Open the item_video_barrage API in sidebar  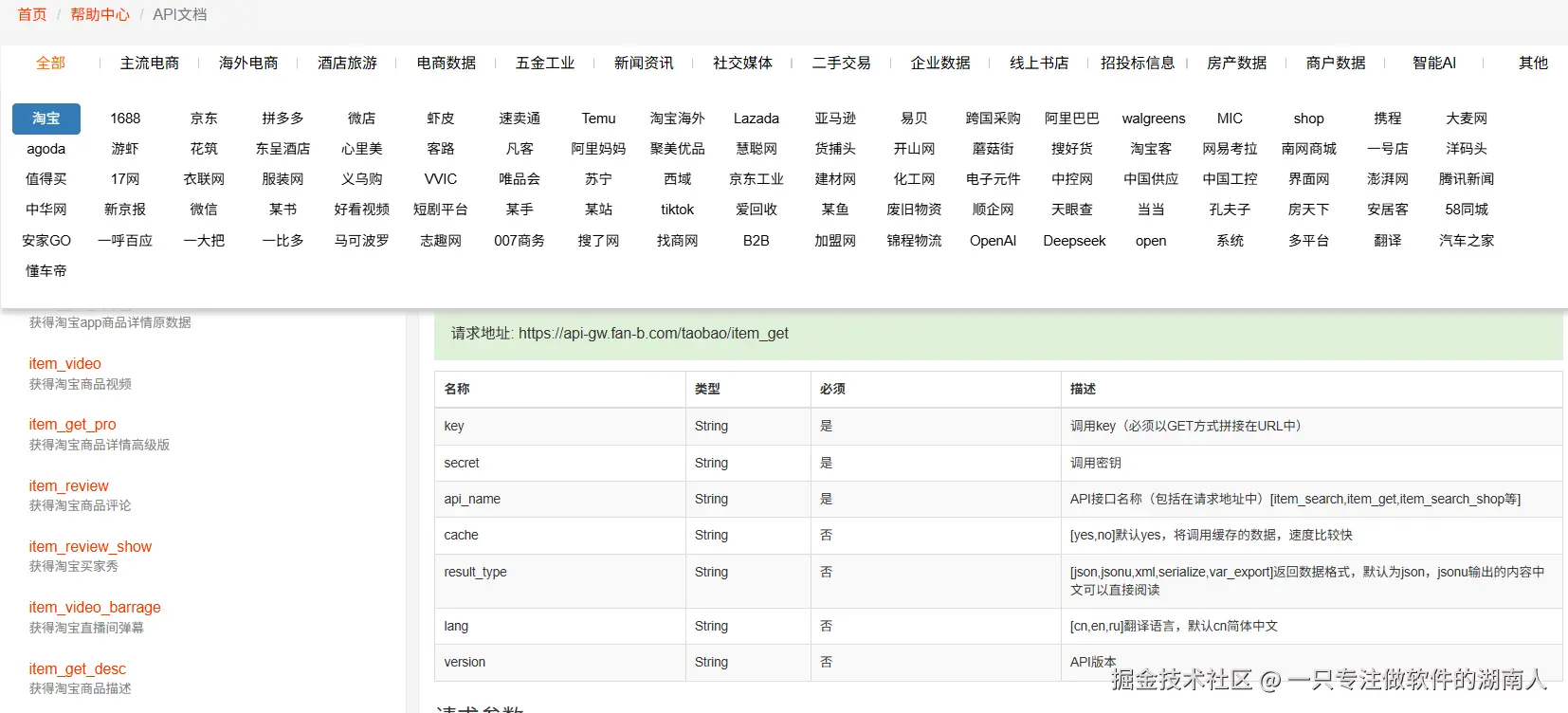(x=95, y=608)
